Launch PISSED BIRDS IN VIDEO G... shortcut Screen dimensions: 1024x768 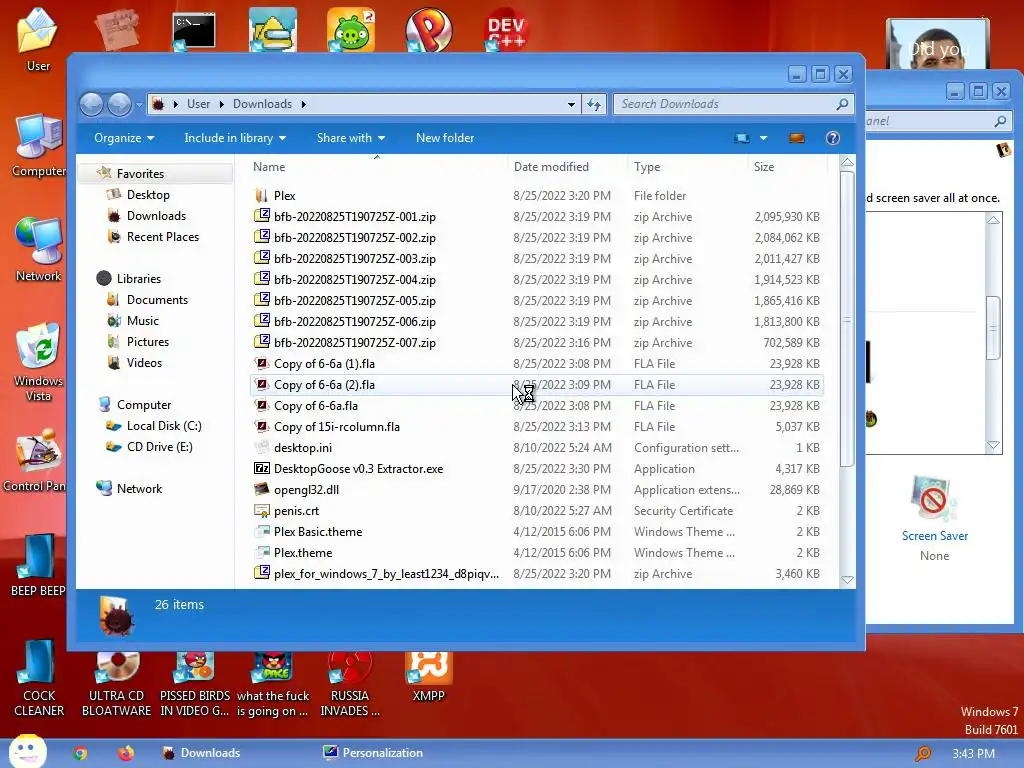195,684
